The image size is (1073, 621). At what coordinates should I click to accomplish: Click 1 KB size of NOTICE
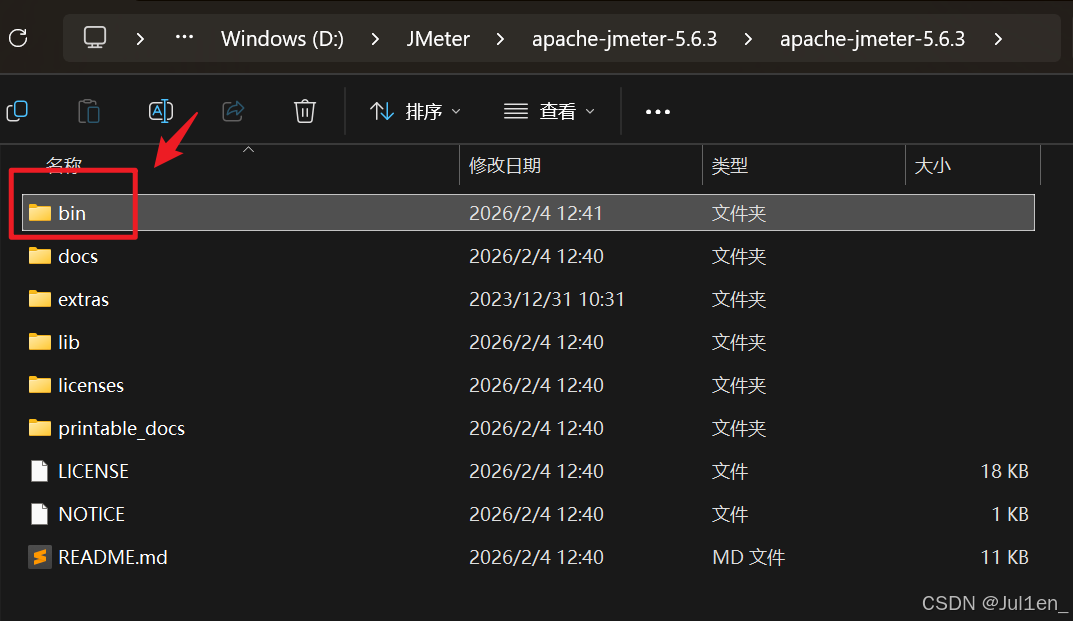1010,514
